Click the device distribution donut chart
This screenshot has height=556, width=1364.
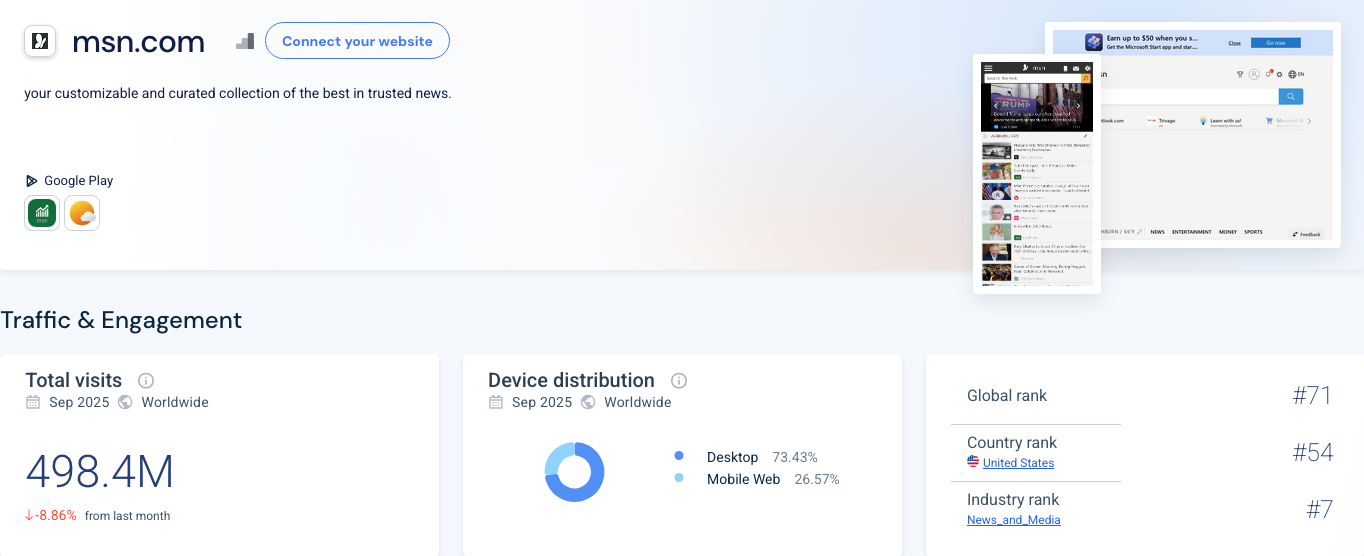(575, 472)
